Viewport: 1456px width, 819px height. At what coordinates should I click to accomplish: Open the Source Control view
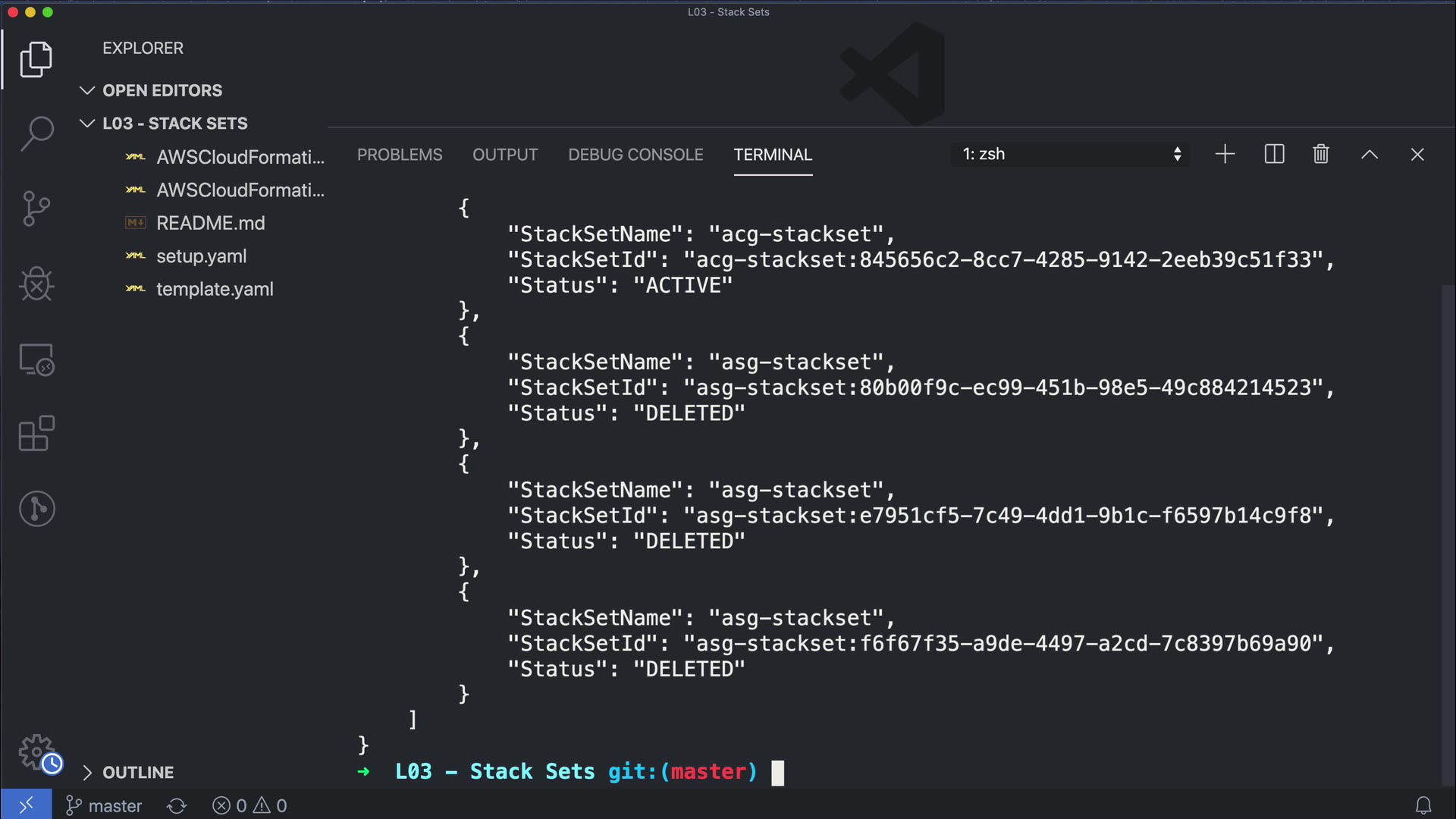point(36,209)
